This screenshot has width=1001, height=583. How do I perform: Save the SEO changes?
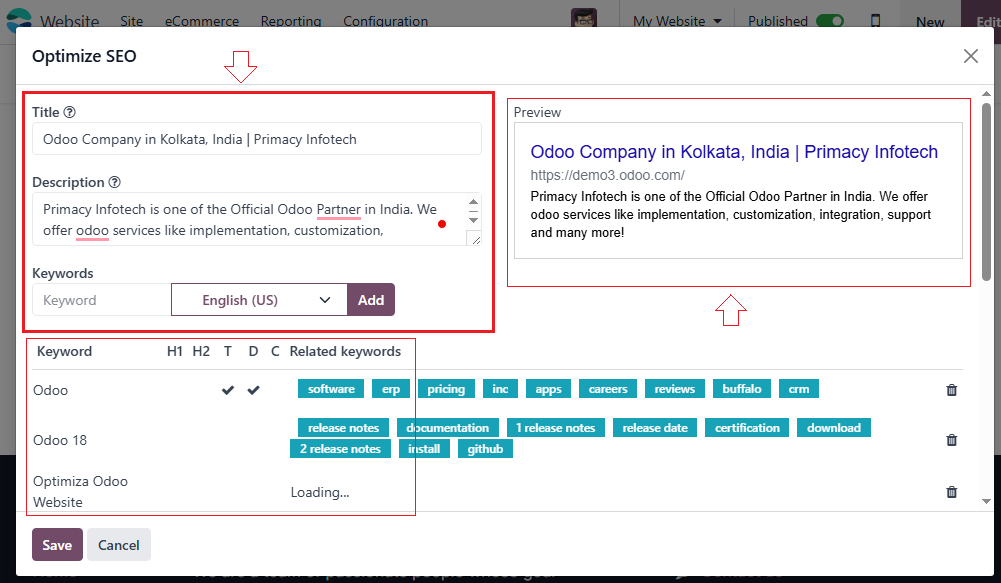coord(57,544)
